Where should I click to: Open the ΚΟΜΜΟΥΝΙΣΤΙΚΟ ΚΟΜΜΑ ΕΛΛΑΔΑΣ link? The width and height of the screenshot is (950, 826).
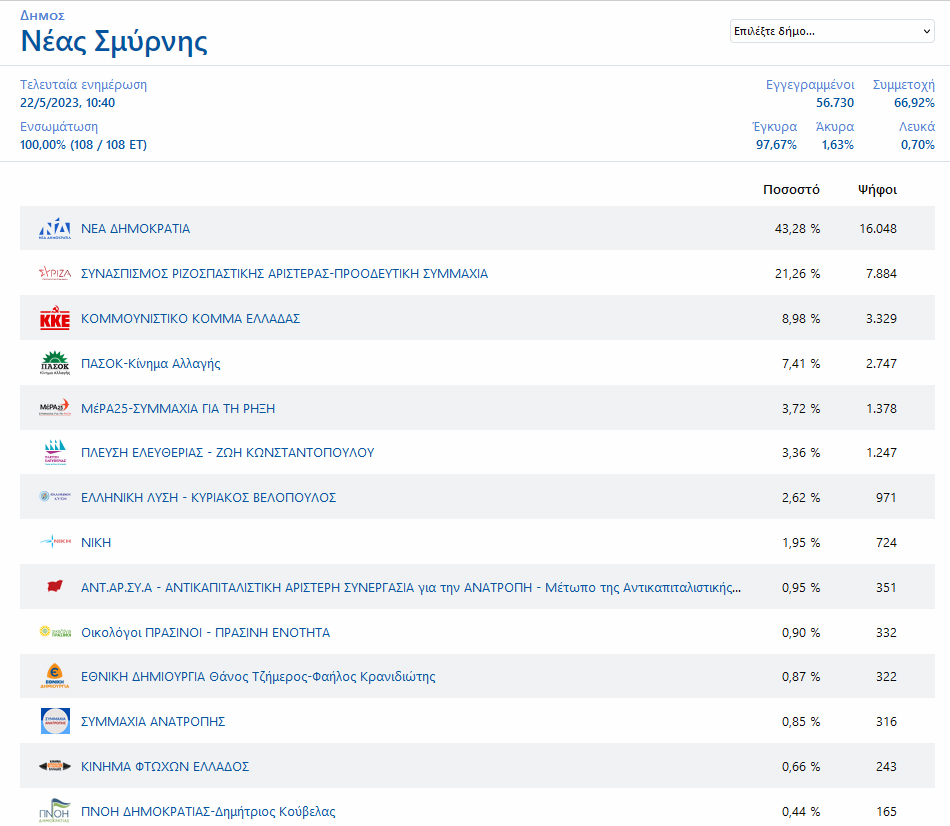[190, 319]
